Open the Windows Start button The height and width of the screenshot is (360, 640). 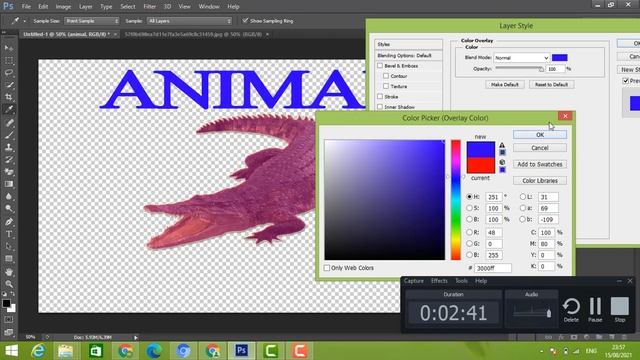[x=11, y=351]
